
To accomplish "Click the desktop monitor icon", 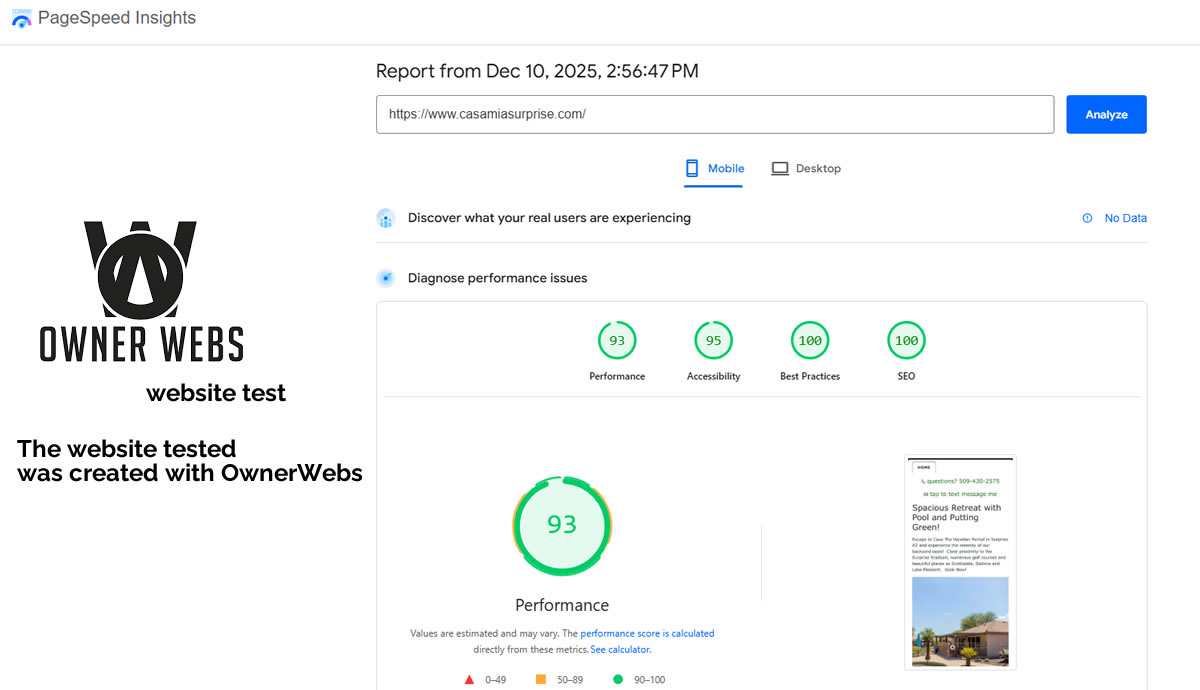I will click(x=780, y=169).
